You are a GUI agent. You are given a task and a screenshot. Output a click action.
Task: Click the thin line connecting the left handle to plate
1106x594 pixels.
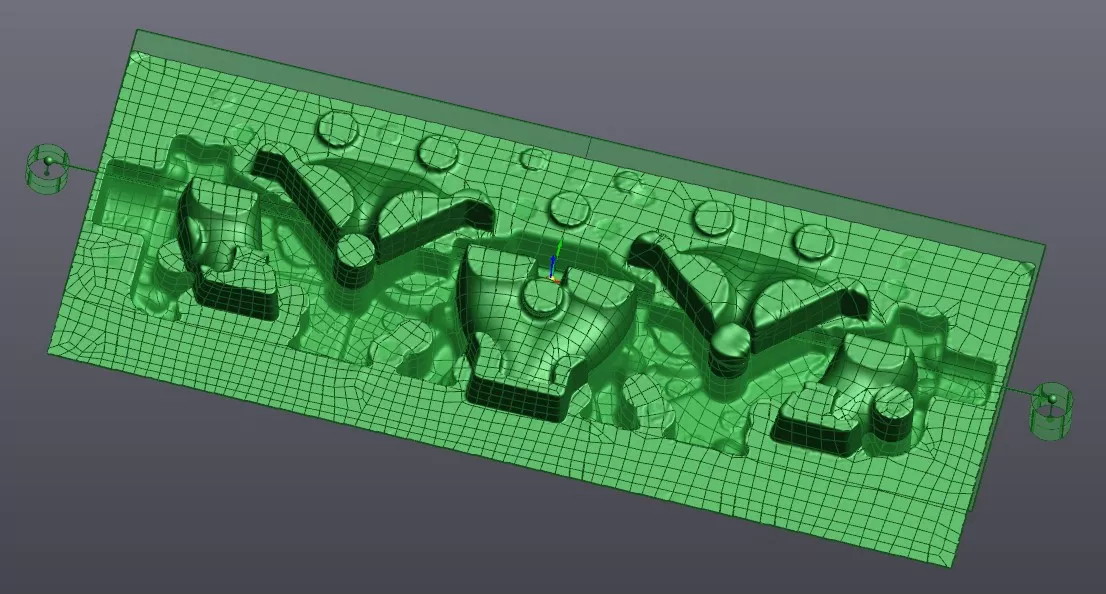(x=83, y=169)
